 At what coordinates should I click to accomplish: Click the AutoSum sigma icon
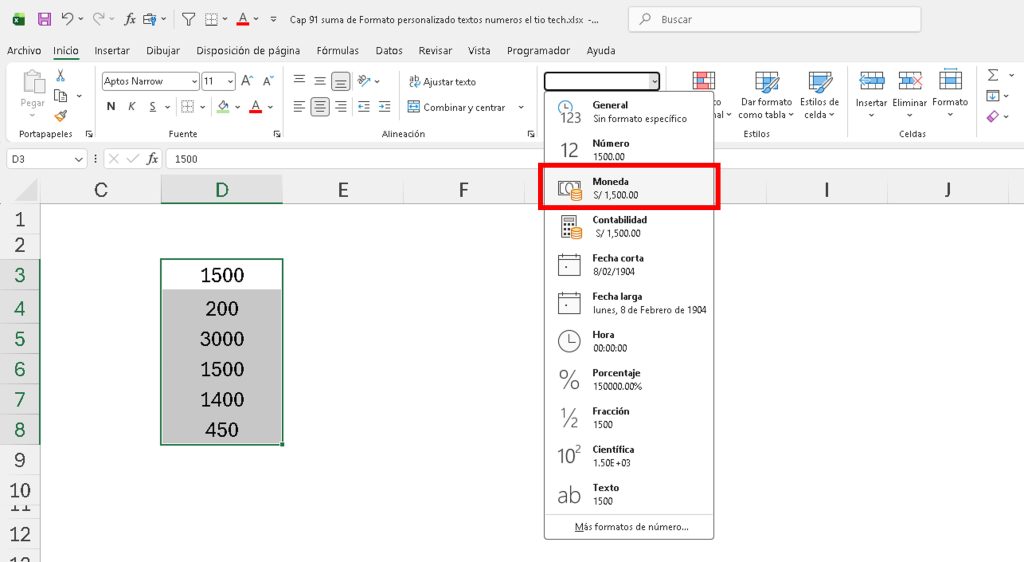992,76
